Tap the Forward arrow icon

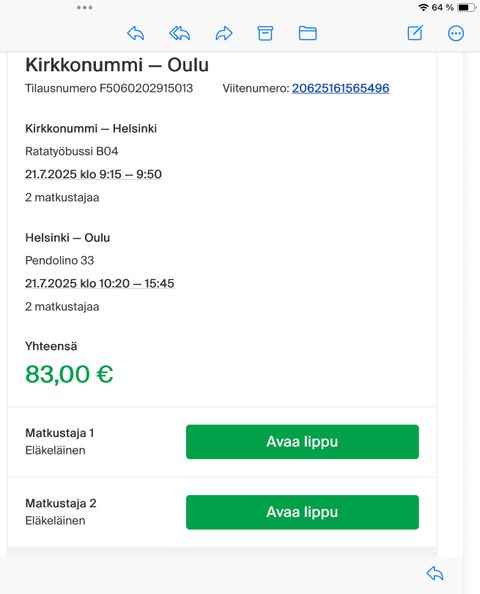tap(224, 33)
